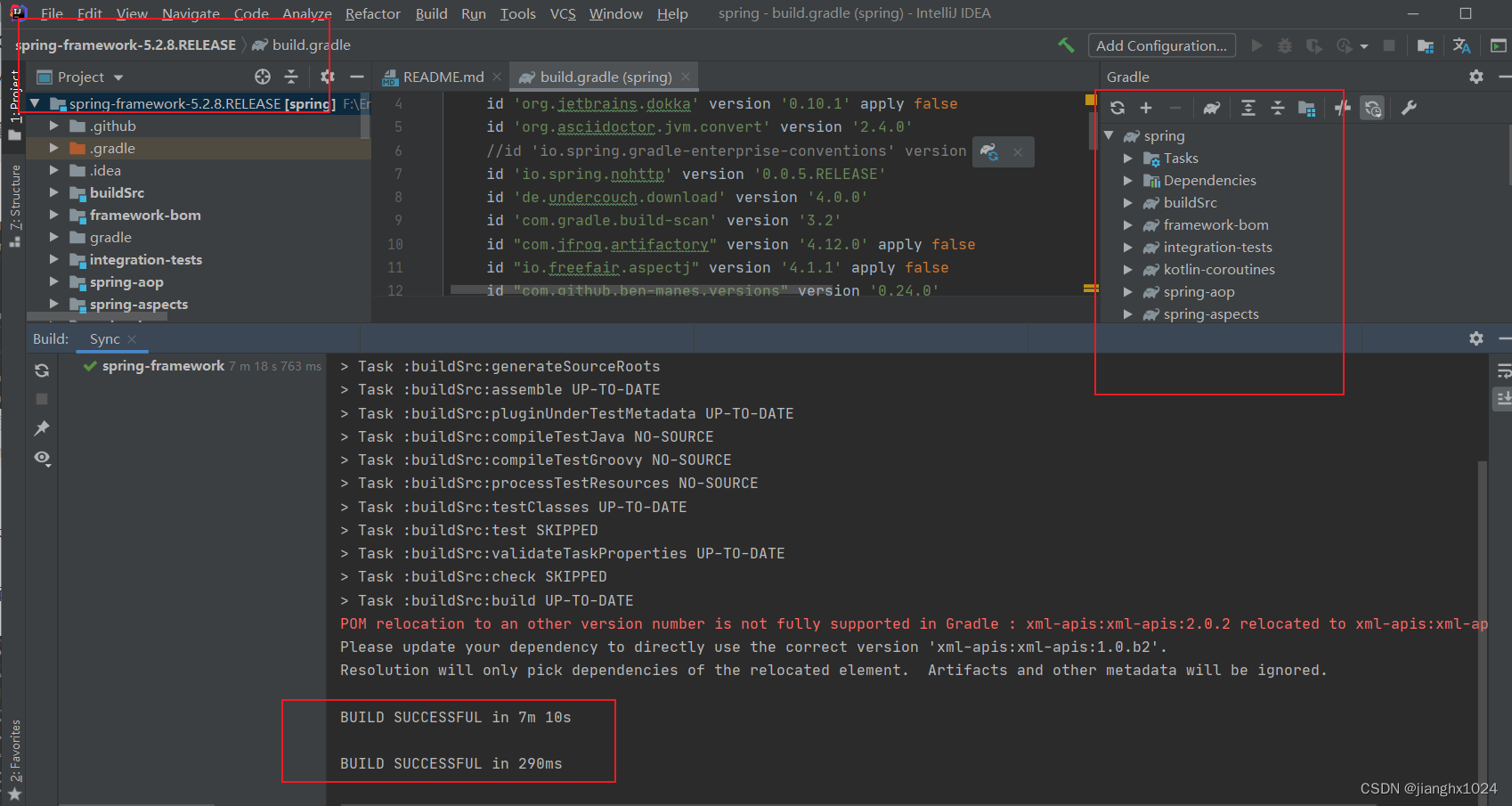The width and height of the screenshot is (1512, 806).
Task: Close the build.gradle (spring) tab
Action: 686,77
